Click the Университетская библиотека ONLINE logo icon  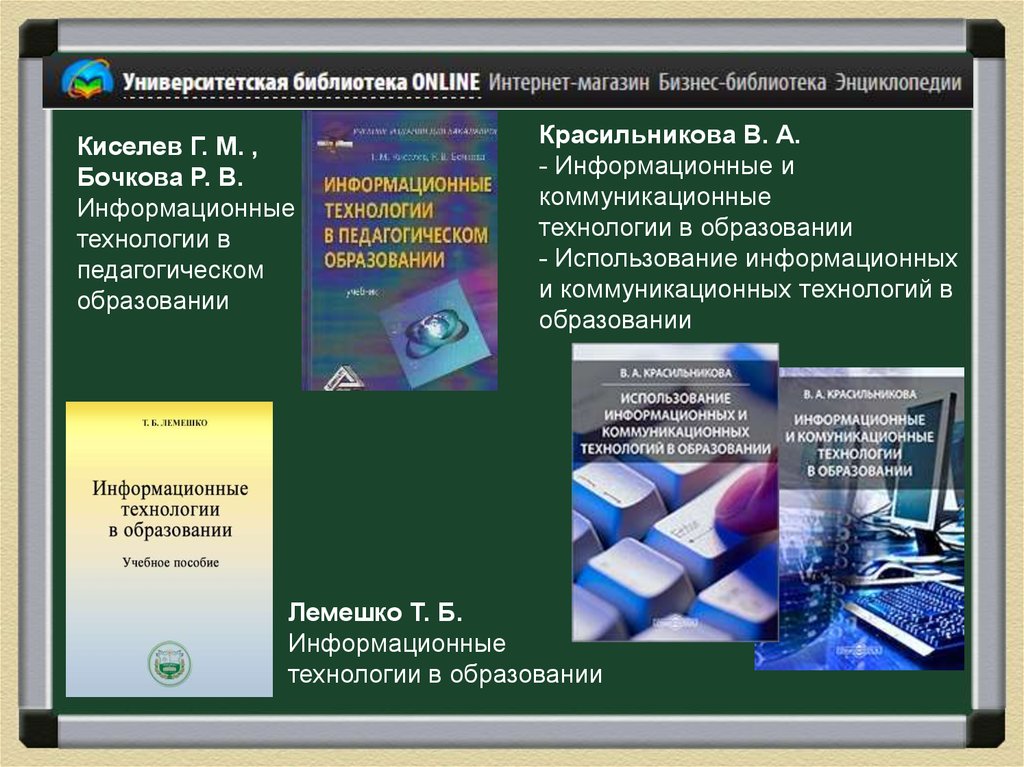[87, 79]
